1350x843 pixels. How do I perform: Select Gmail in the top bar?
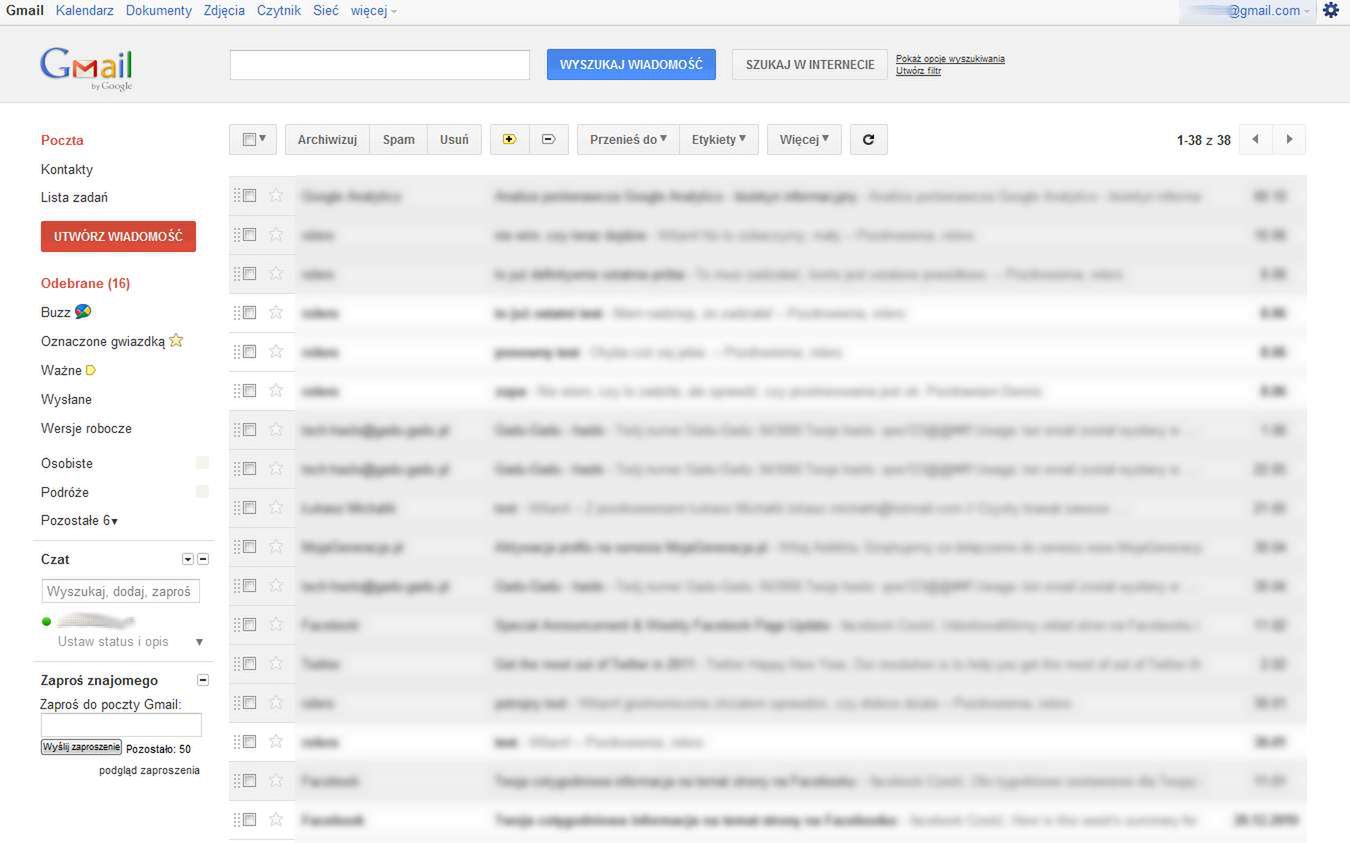click(x=25, y=11)
